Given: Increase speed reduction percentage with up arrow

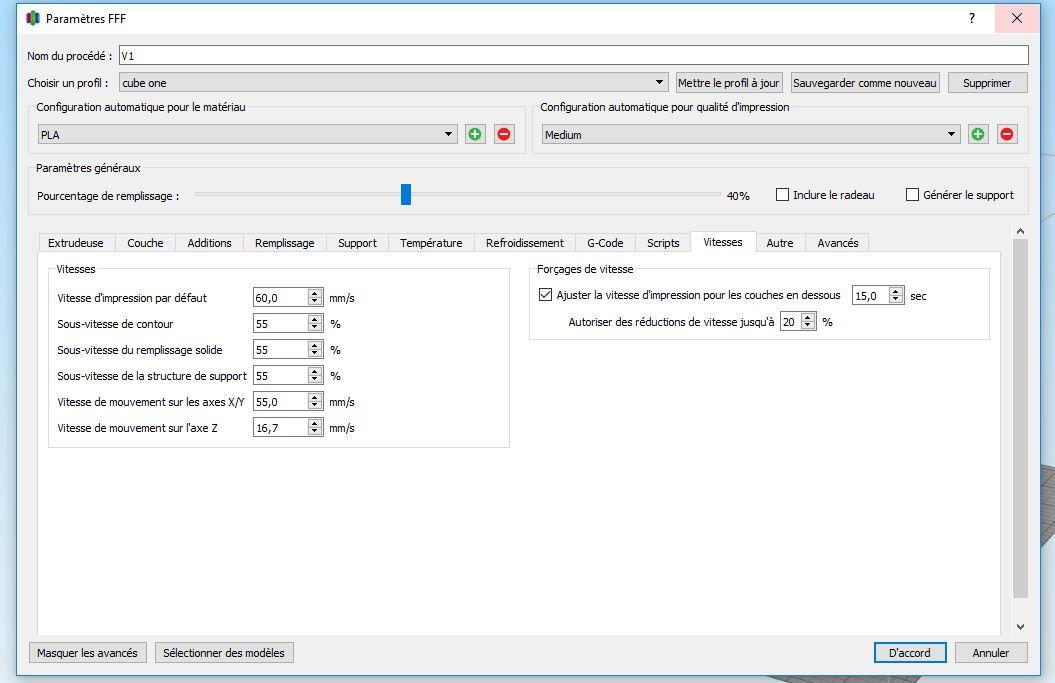Looking at the screenshot, I should coord(809,318).
